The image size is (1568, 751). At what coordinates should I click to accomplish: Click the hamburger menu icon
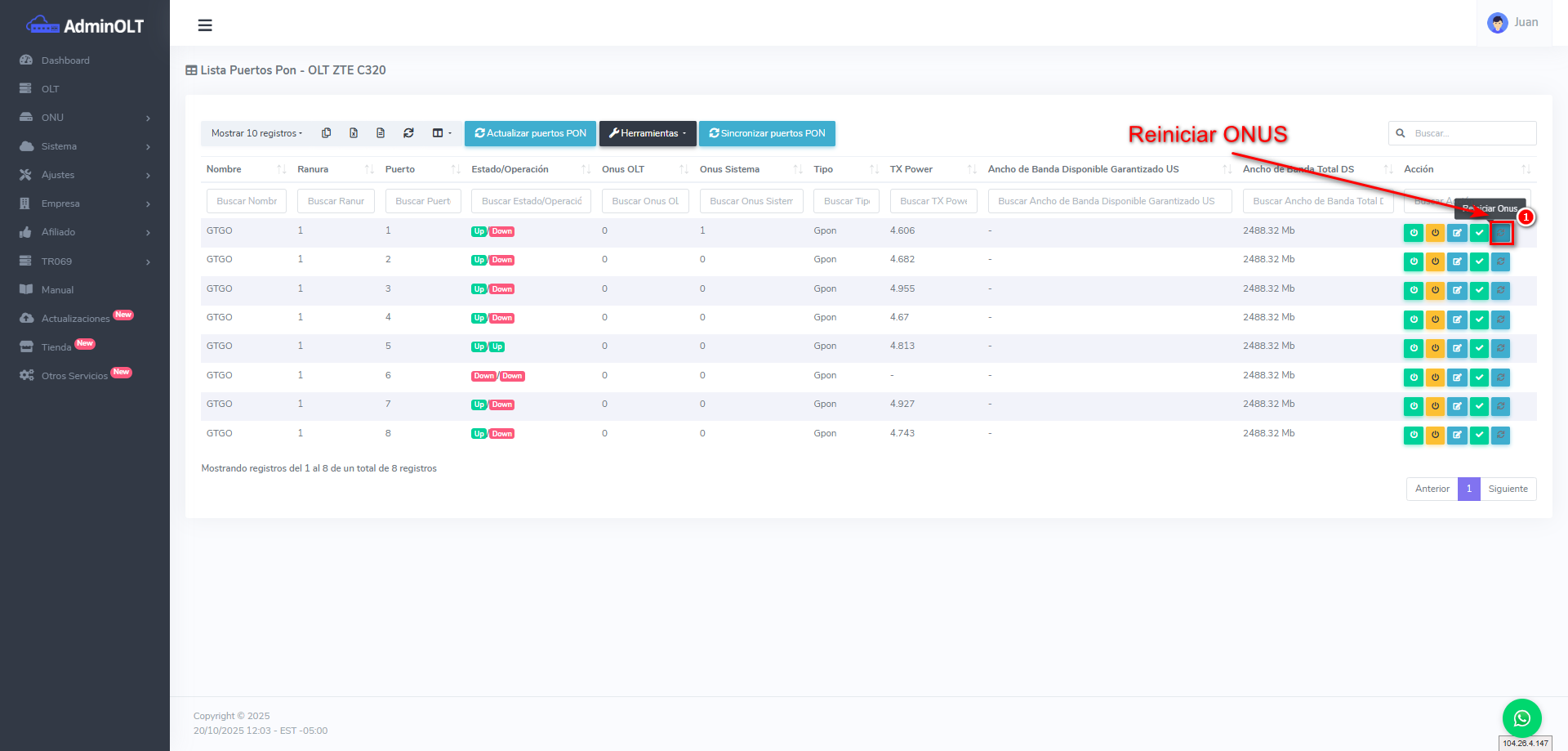(205, 25)
